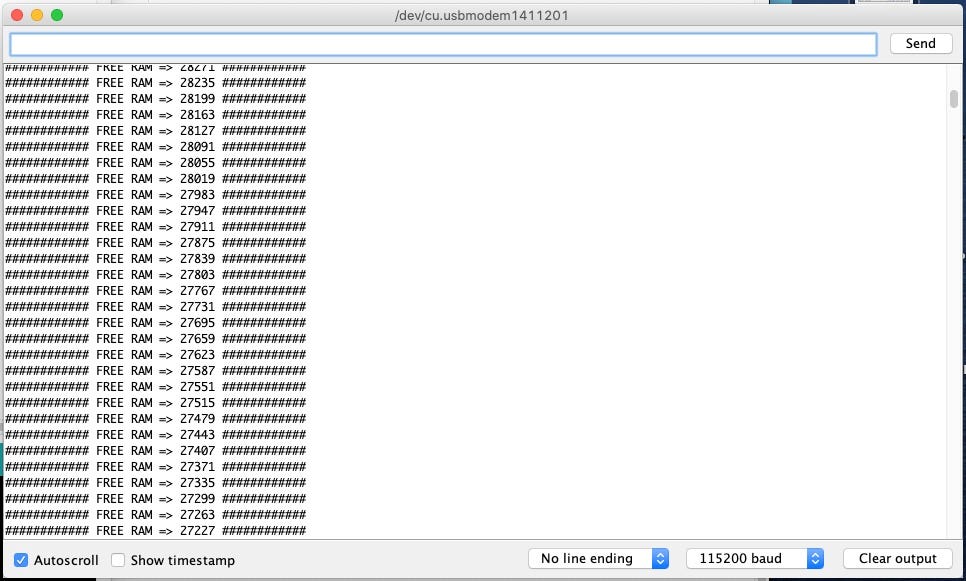Click the line with FREE RAM 27695
Screen dimensions: 966x581
[x=155, y=323]
